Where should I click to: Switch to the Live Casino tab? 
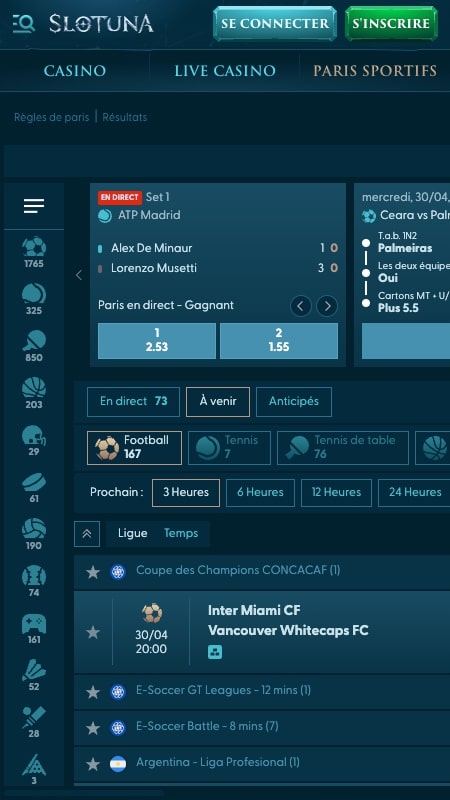coord(225,71)
